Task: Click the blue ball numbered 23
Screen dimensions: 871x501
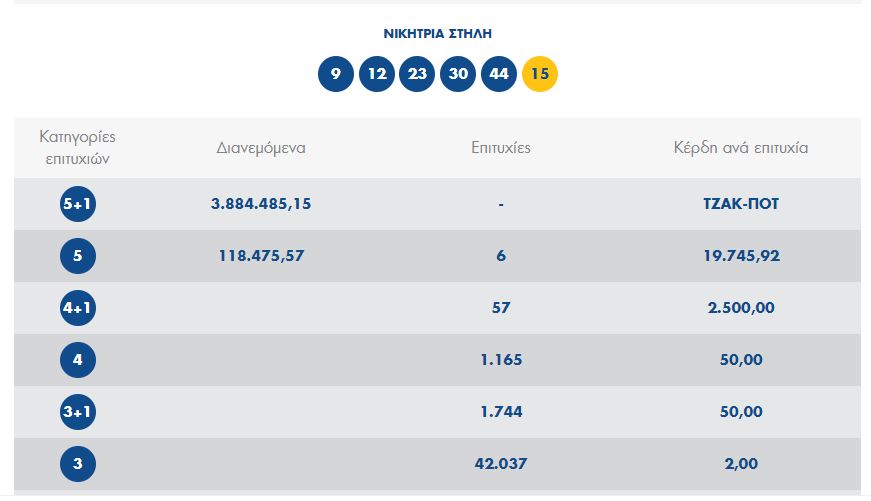Action: click(x=417, y=74)
